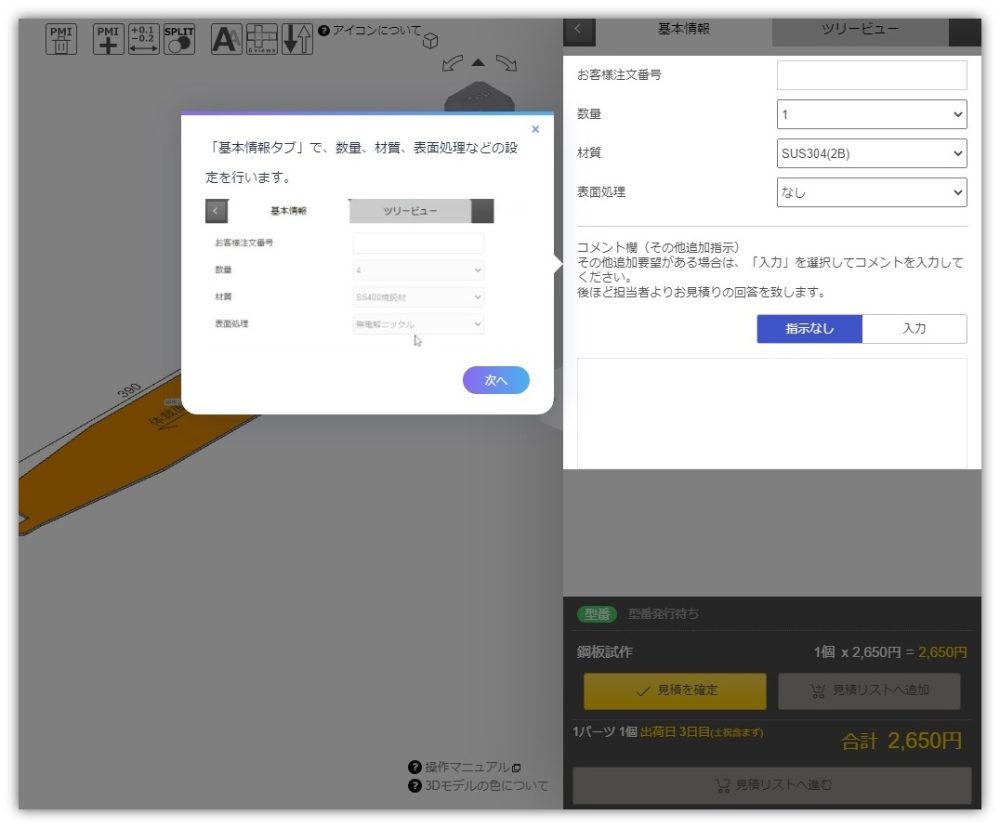Screen dimensions: 1000x828
Task: Open the 材質 SUS304(2B) dropdown
Action: click(871, 153)
